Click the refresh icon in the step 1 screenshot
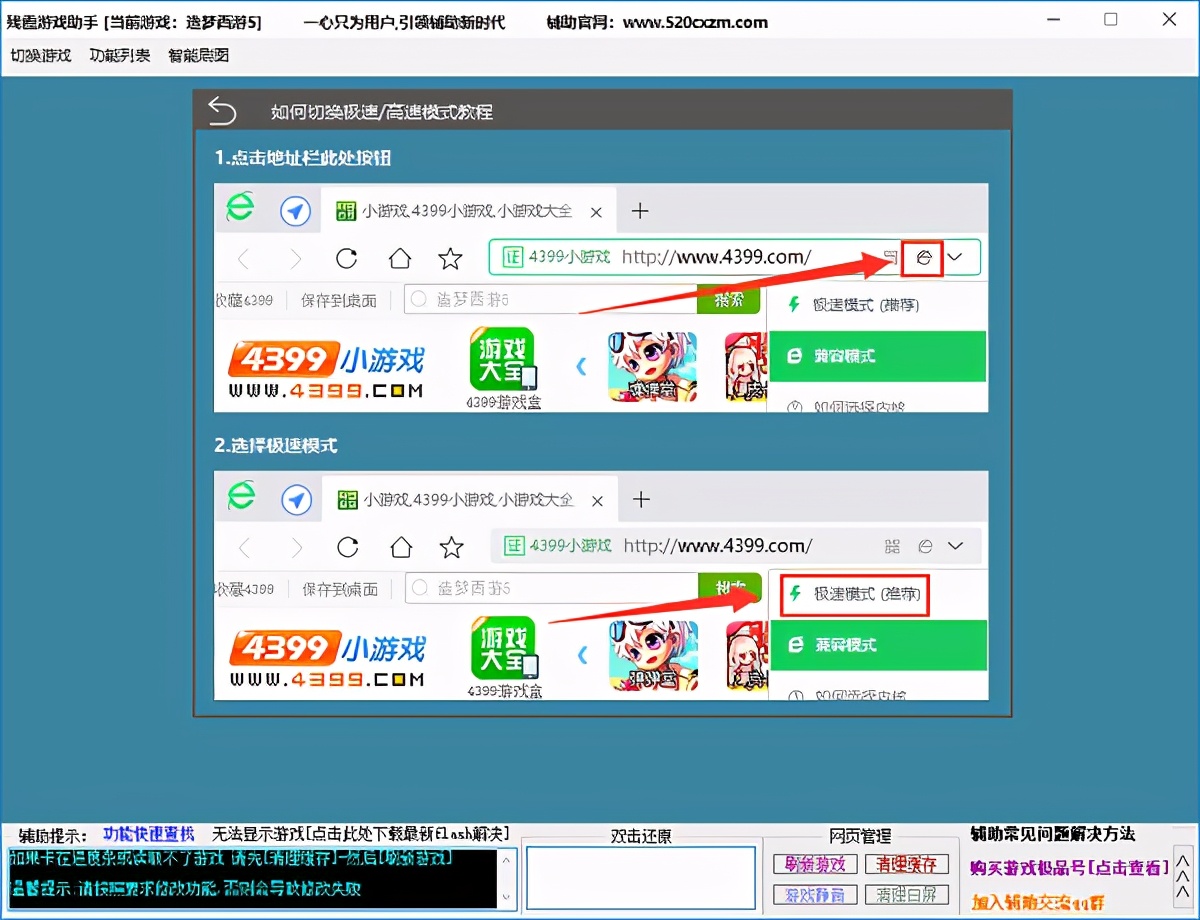 click(347, 259)
